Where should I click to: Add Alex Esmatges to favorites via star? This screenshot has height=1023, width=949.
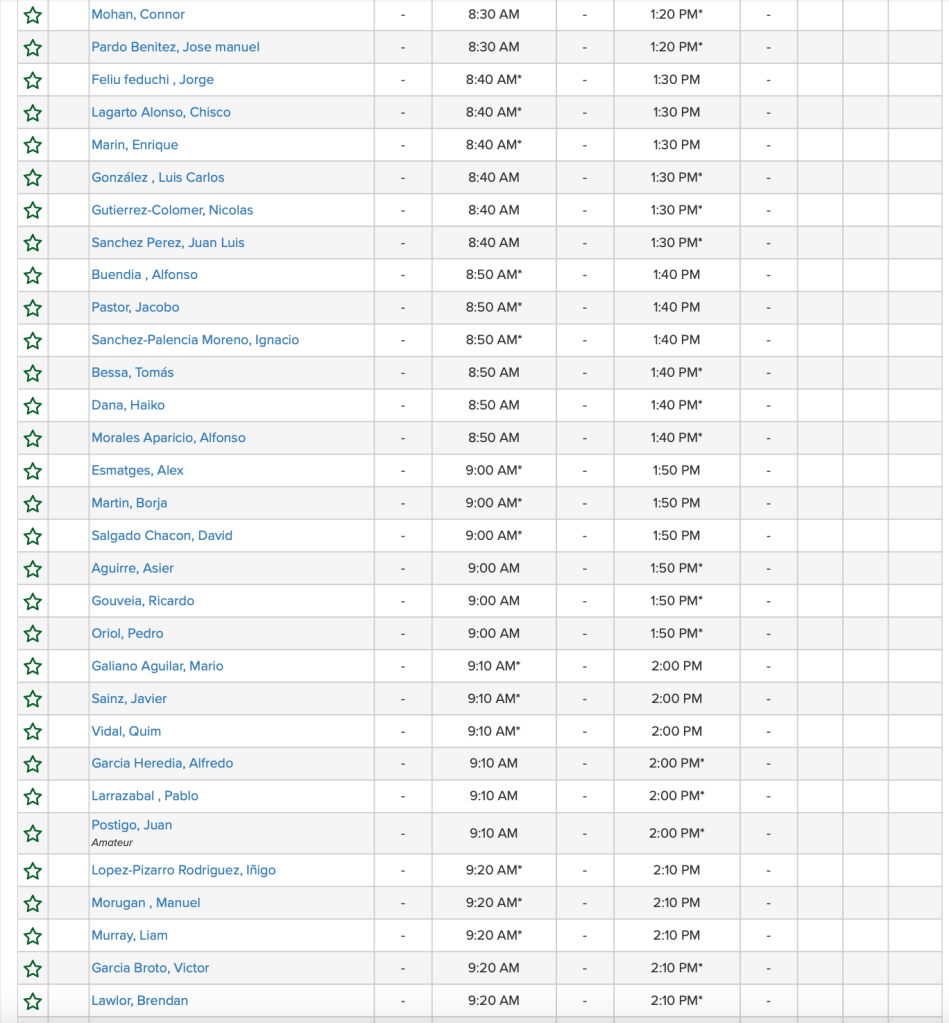point(33,471)
